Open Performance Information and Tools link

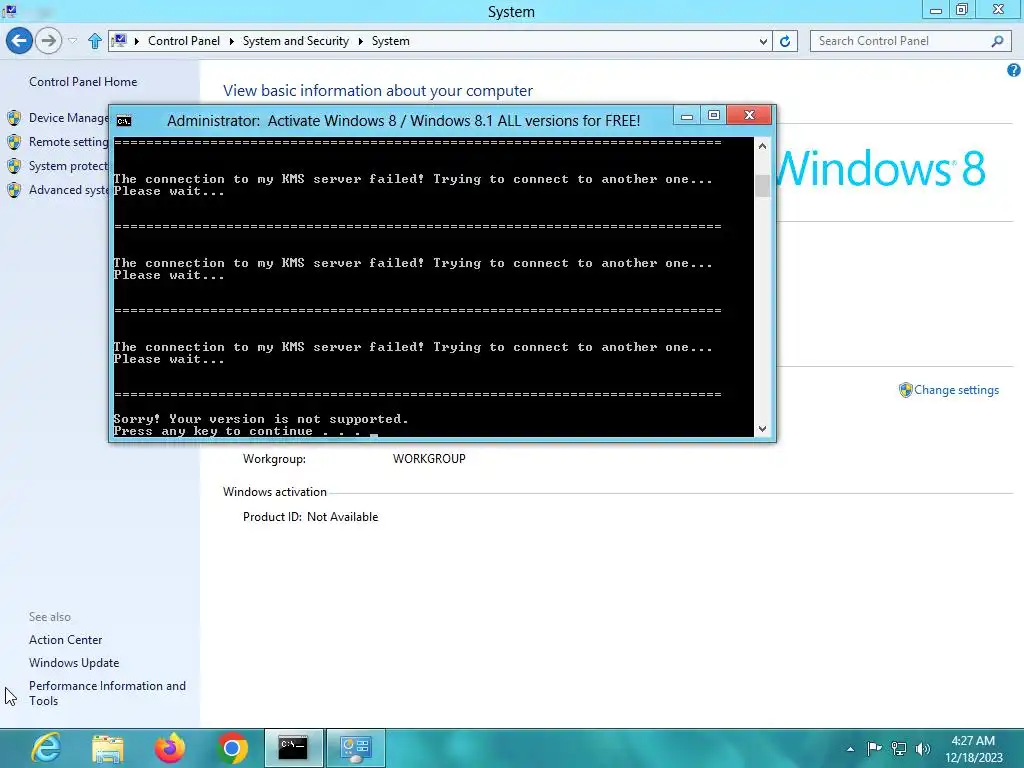click(x=107, y=693)
